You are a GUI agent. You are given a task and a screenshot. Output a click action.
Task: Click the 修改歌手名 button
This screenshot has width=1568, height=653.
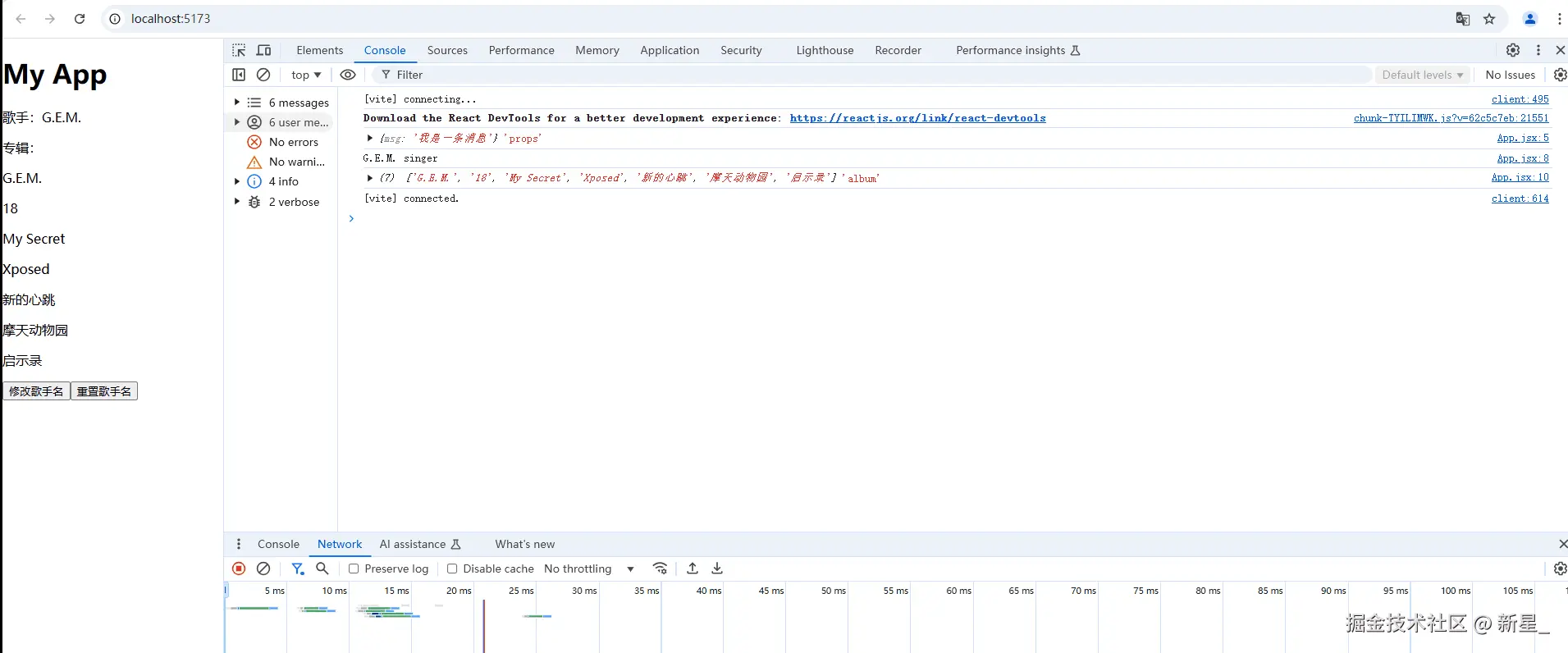pyautogui.click(x=36, y=391)
